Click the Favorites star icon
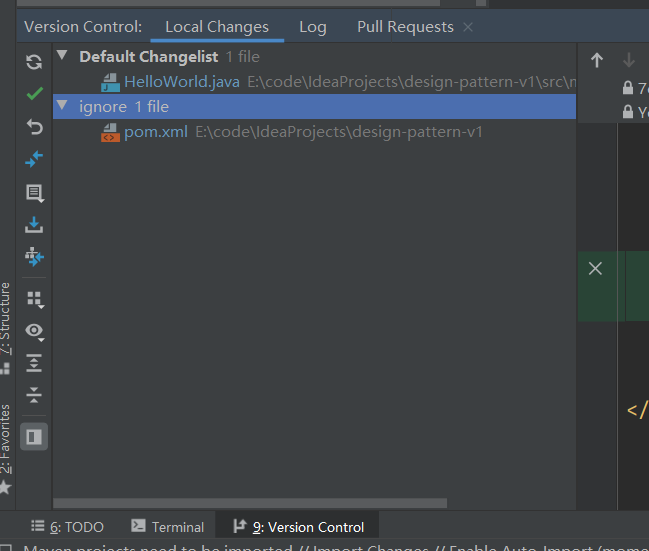This screenshot has width=649, height=551. 5,487
